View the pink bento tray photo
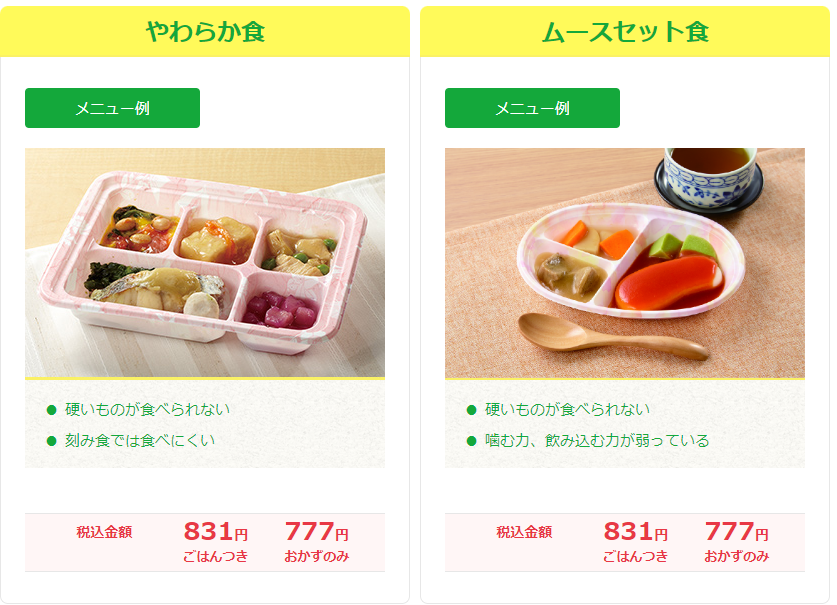The height and width of the screenshot is (605, 837). [205, 263]
